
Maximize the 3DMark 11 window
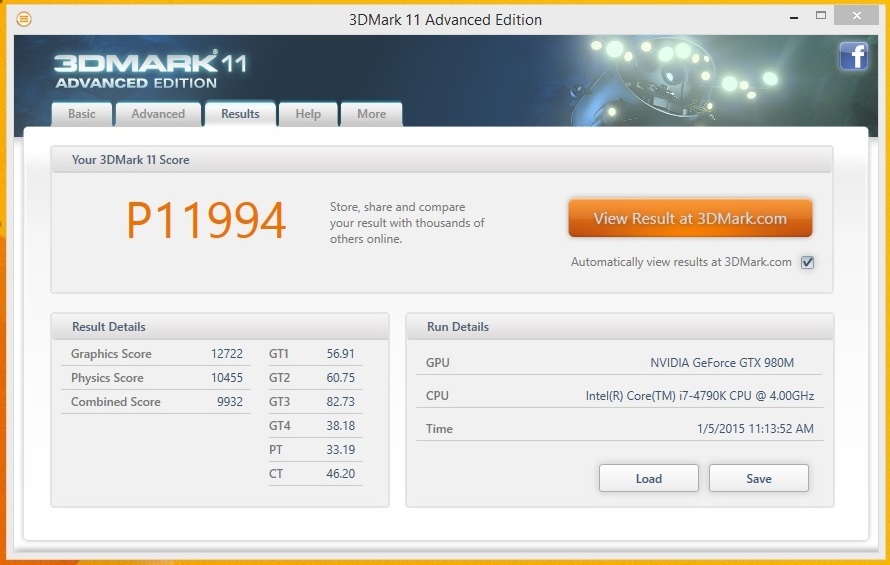[821, 15]
